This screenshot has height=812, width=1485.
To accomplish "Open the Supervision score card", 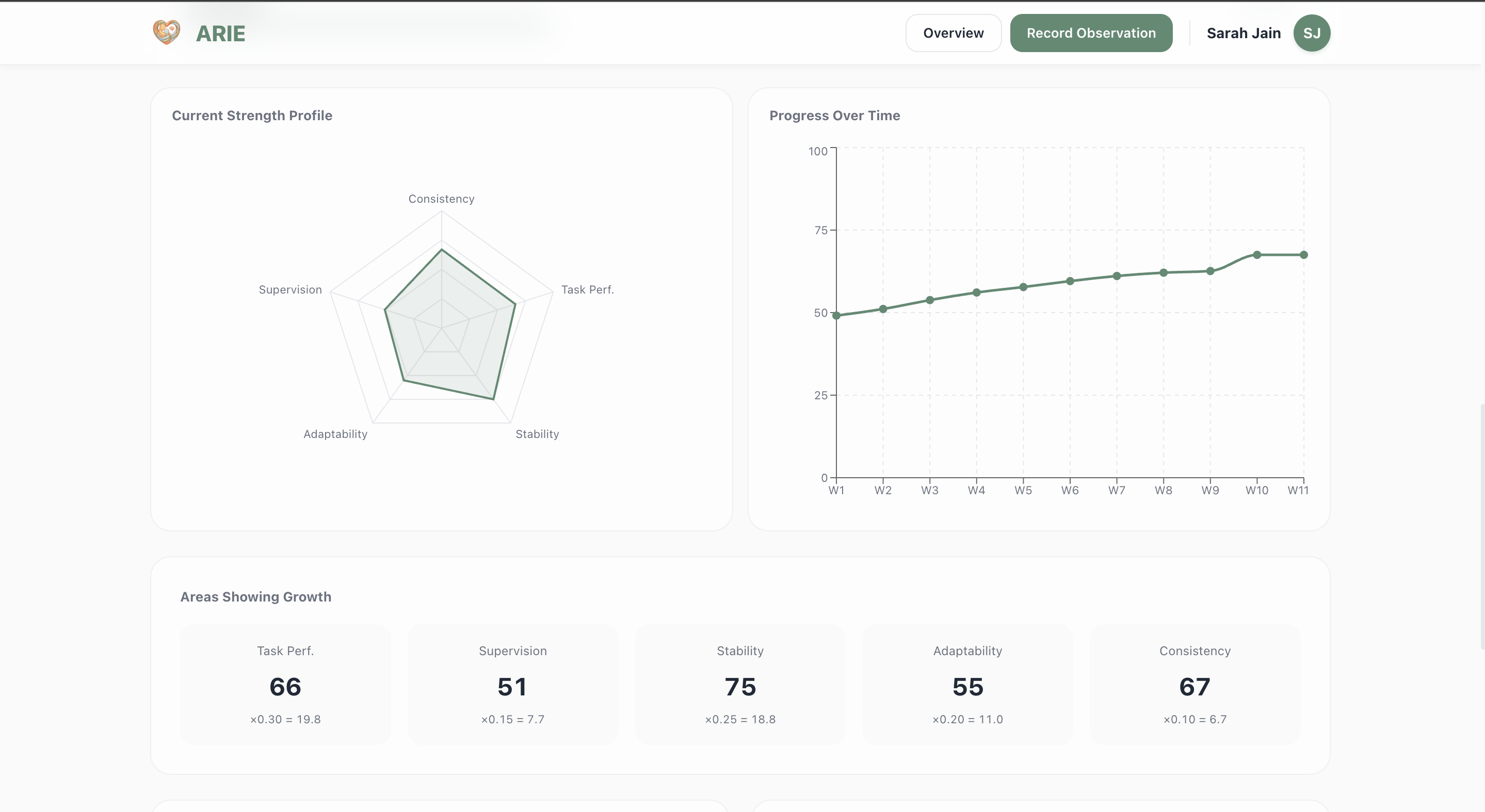I will pyautogui.click(x=512, y=684).
